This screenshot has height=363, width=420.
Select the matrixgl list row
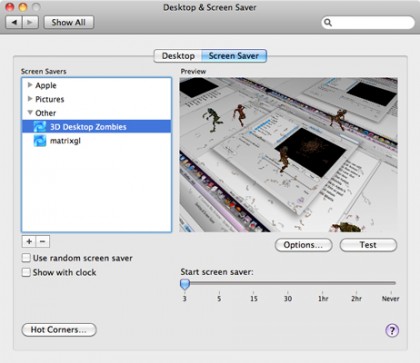[x=96, y=141]
